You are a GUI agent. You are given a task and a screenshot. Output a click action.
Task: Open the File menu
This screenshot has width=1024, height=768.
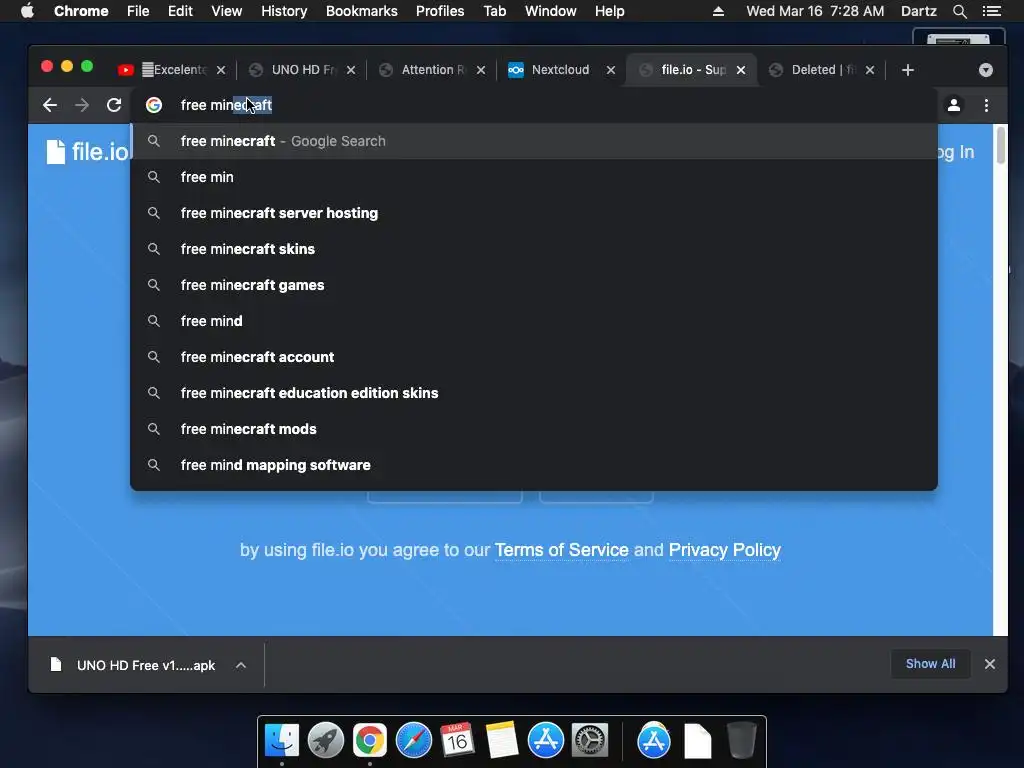click(x=138, y=11)
